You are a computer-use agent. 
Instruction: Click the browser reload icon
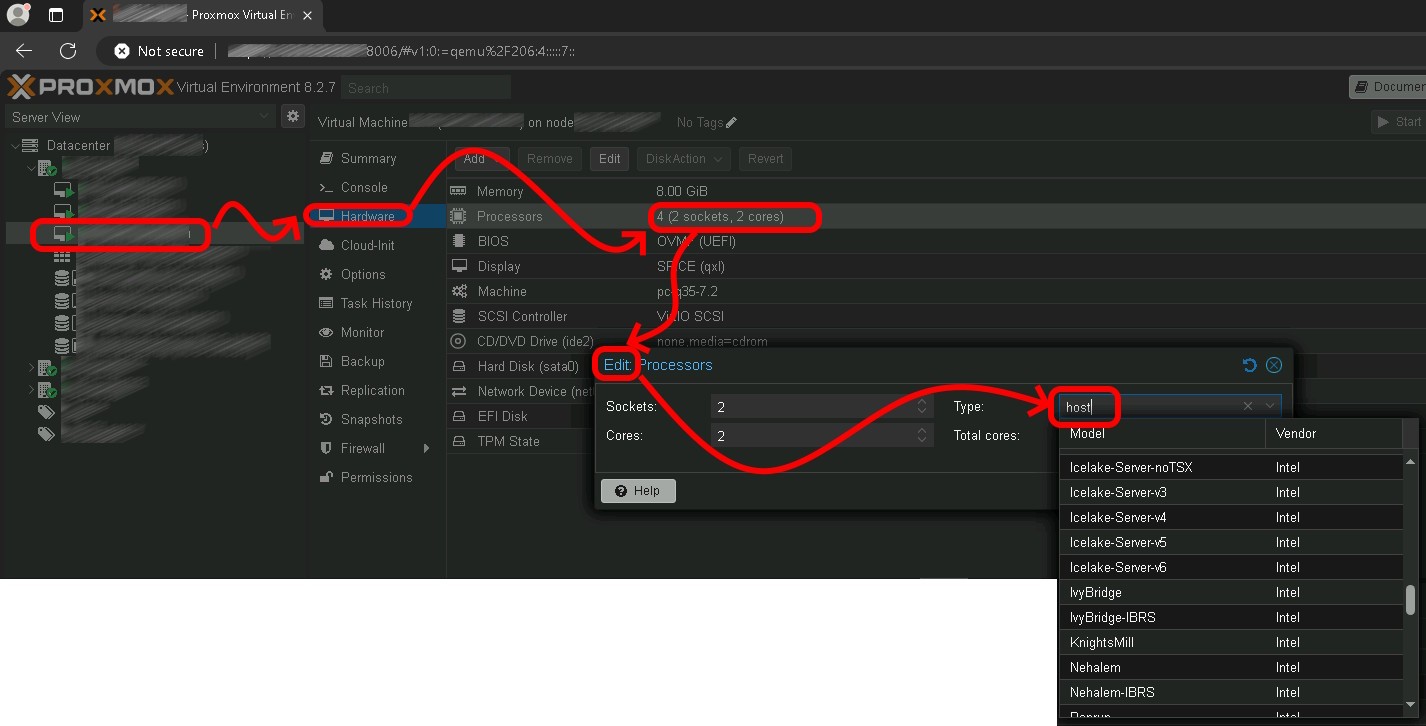pos(68,51)
